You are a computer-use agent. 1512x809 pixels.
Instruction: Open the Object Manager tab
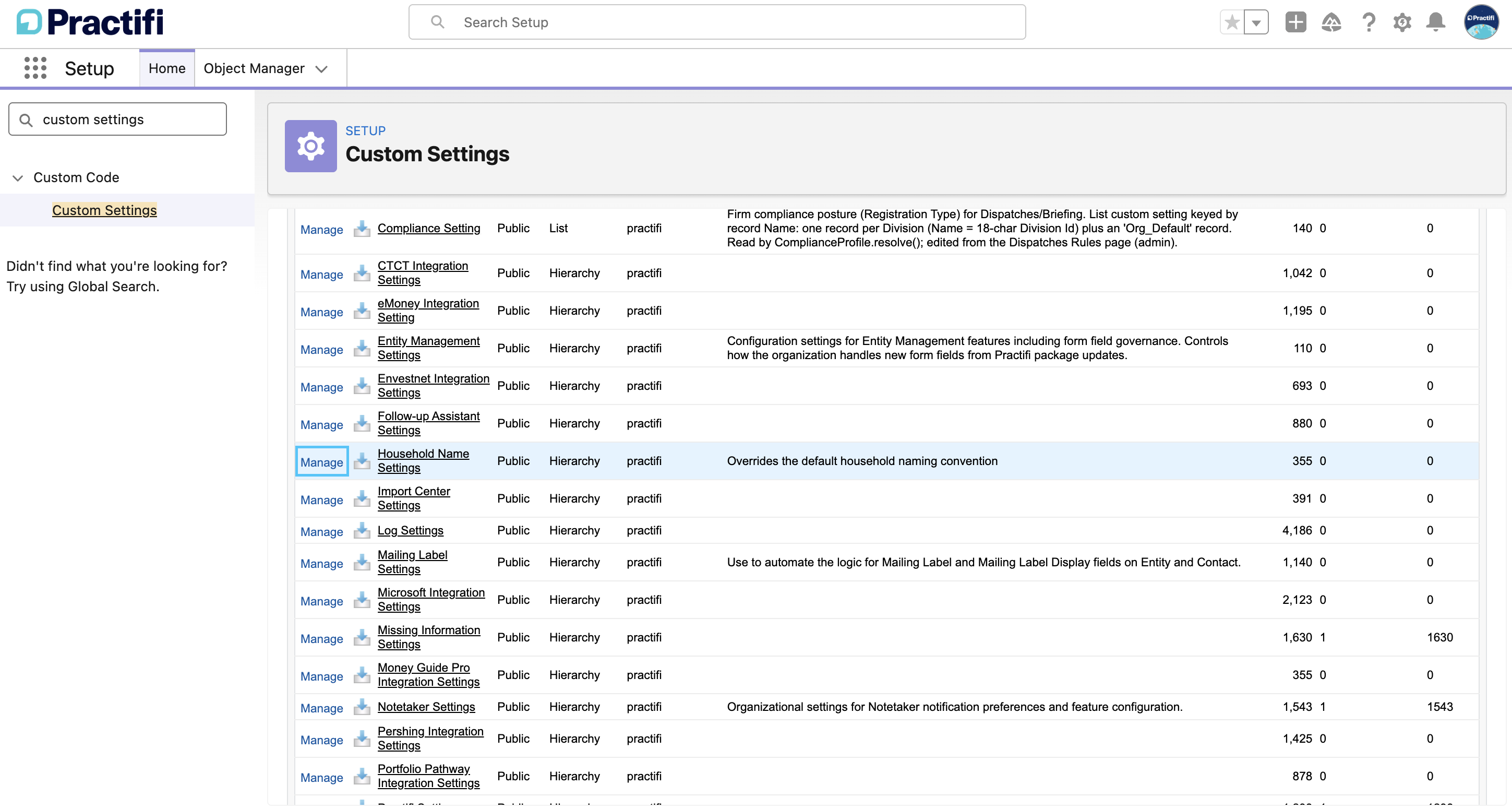tap(254, 68)
